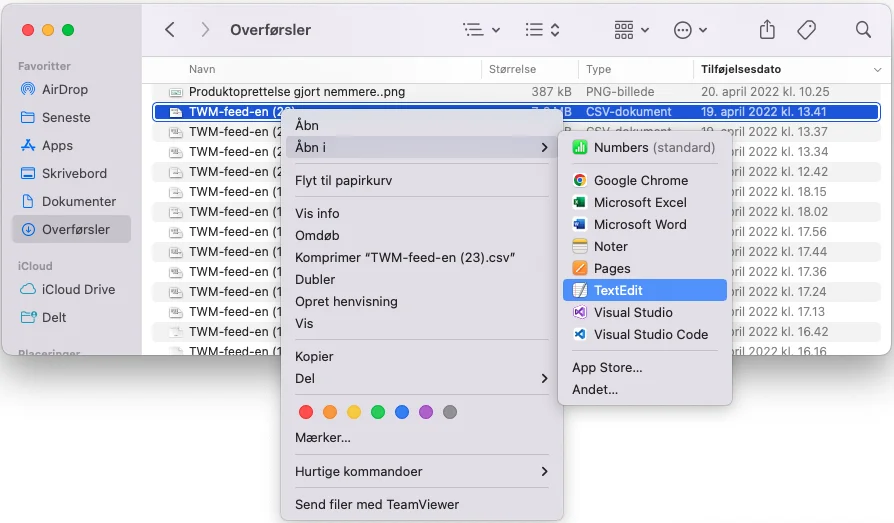Open dropdown beside the ellipsis icon
Screen dimensions: 894x523
pyautogui.click(x=703, y=30)
